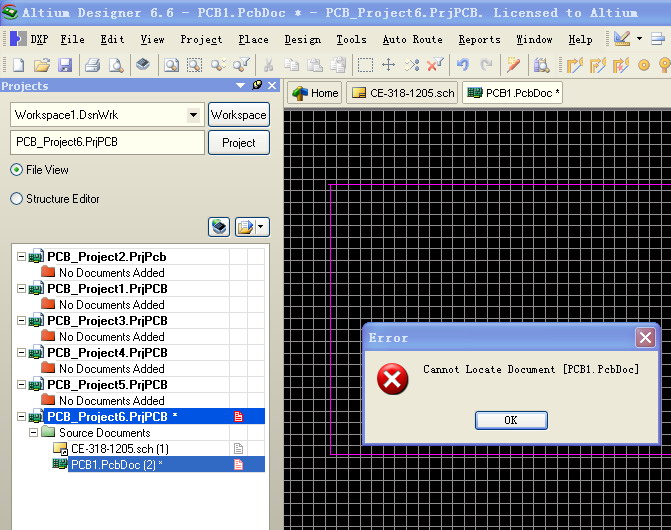Click the redo arrow icon

[x=486, y=65]
